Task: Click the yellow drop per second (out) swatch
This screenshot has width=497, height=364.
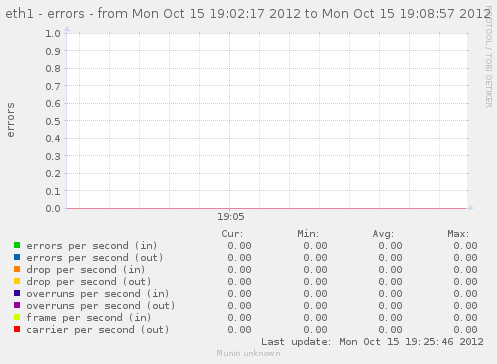Action: click(x=17, y=281)
